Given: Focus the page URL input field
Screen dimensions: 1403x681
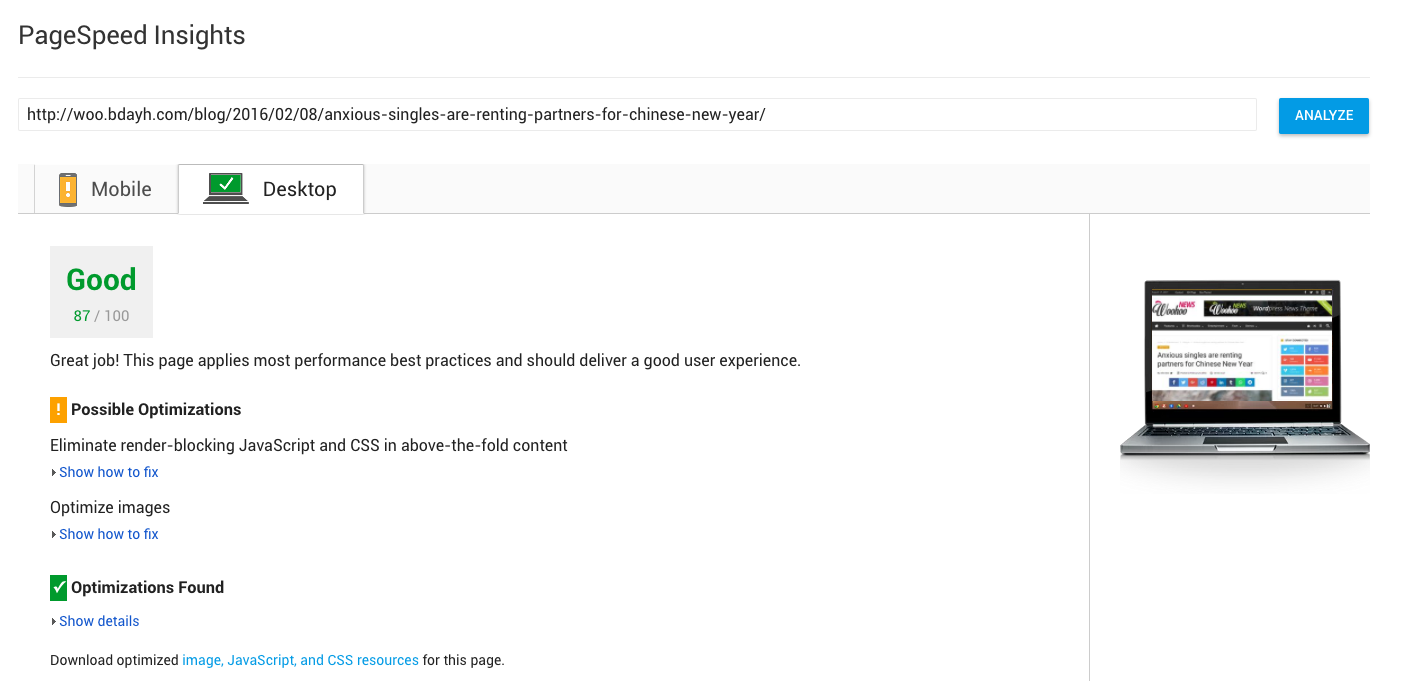Looking at the screenshot, I should (637, 115).
